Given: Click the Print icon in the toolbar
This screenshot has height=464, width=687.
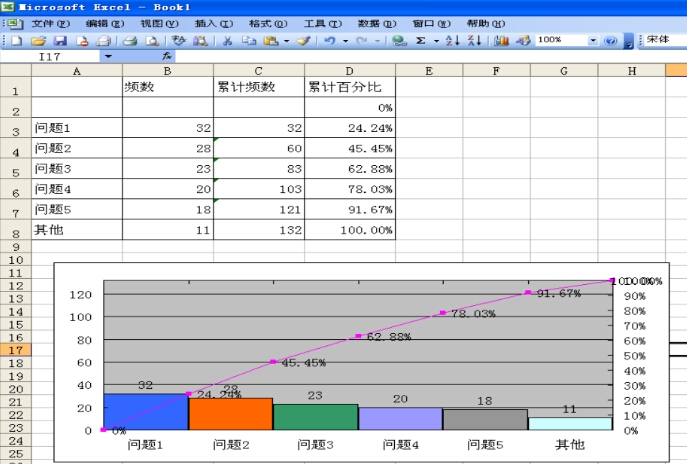Looking at the screenshot, I should [x=129, y=41].
